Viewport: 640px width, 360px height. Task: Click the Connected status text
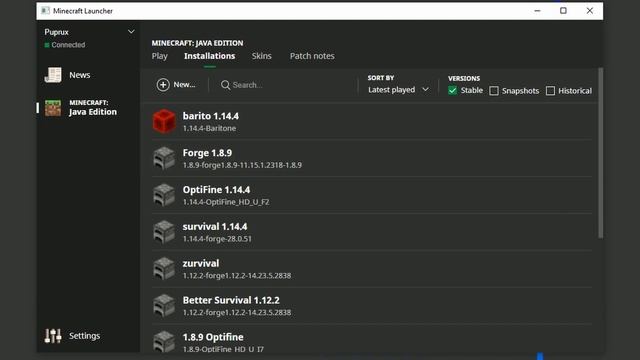[x=68, y=45]
